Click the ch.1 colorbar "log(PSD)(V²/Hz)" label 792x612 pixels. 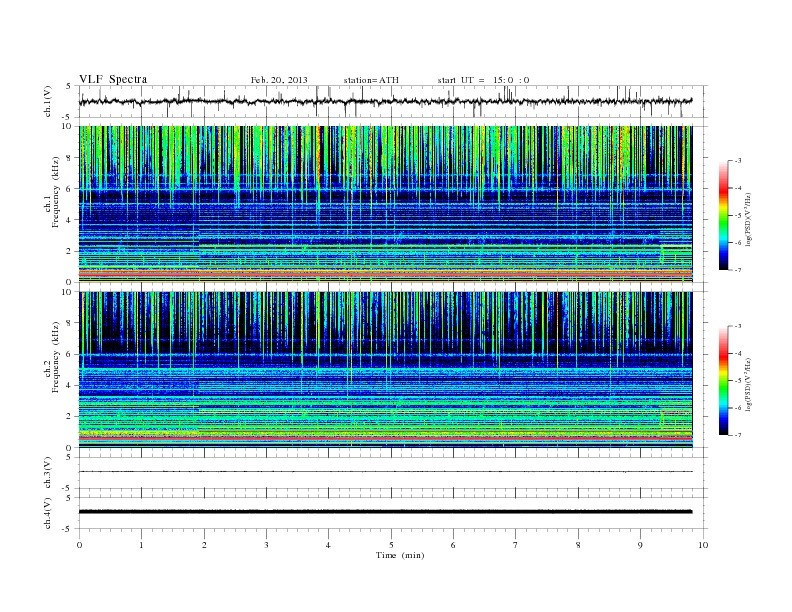point(748,219)
